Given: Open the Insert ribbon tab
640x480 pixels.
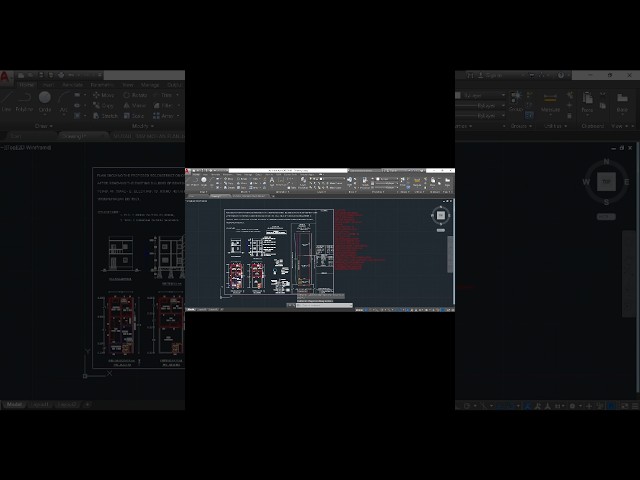Looking at the screenshot, I should point(48,85).
